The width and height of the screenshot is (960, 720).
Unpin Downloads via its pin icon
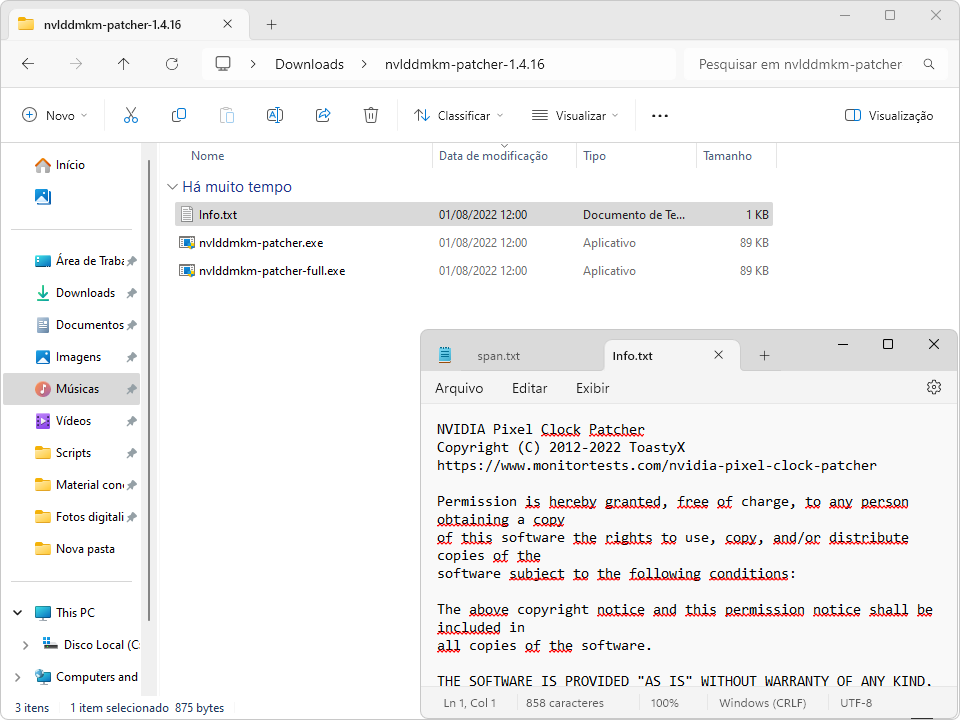click(131, 293)
